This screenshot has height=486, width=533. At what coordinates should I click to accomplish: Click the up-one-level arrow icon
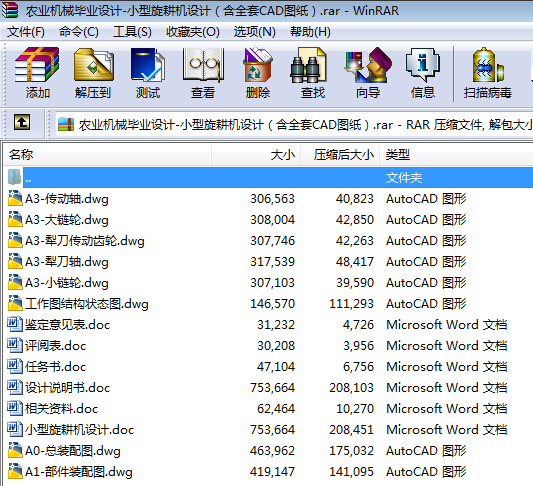[22, 122]
